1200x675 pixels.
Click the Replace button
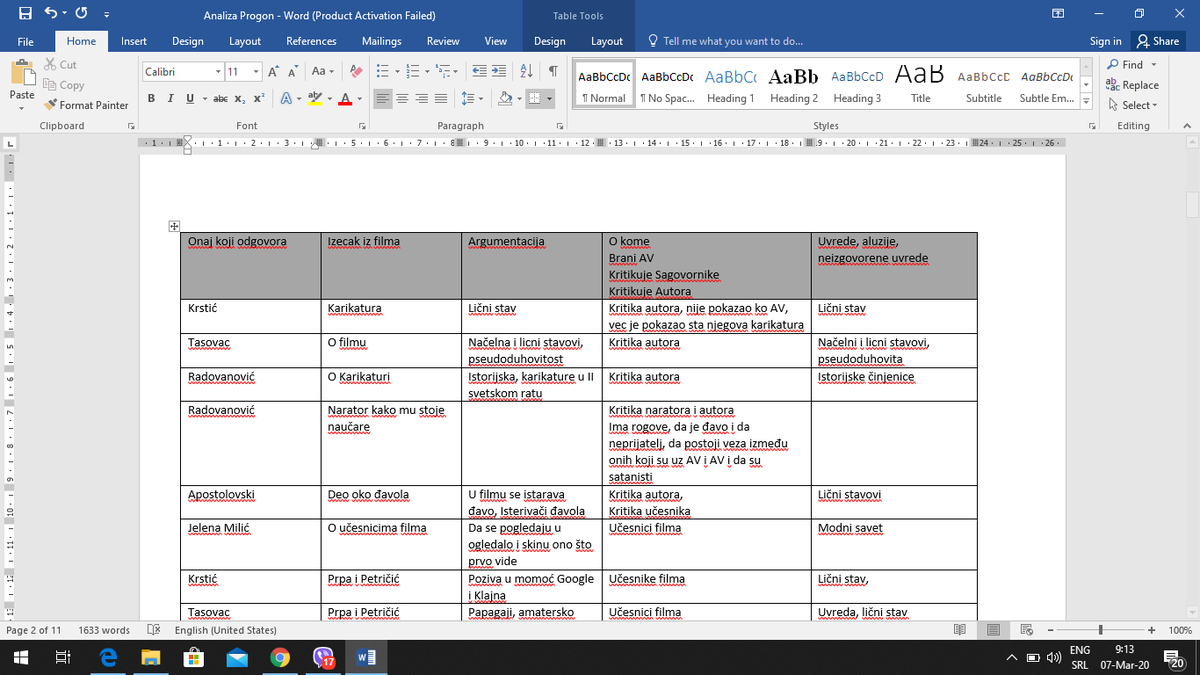pos(1132,85)
